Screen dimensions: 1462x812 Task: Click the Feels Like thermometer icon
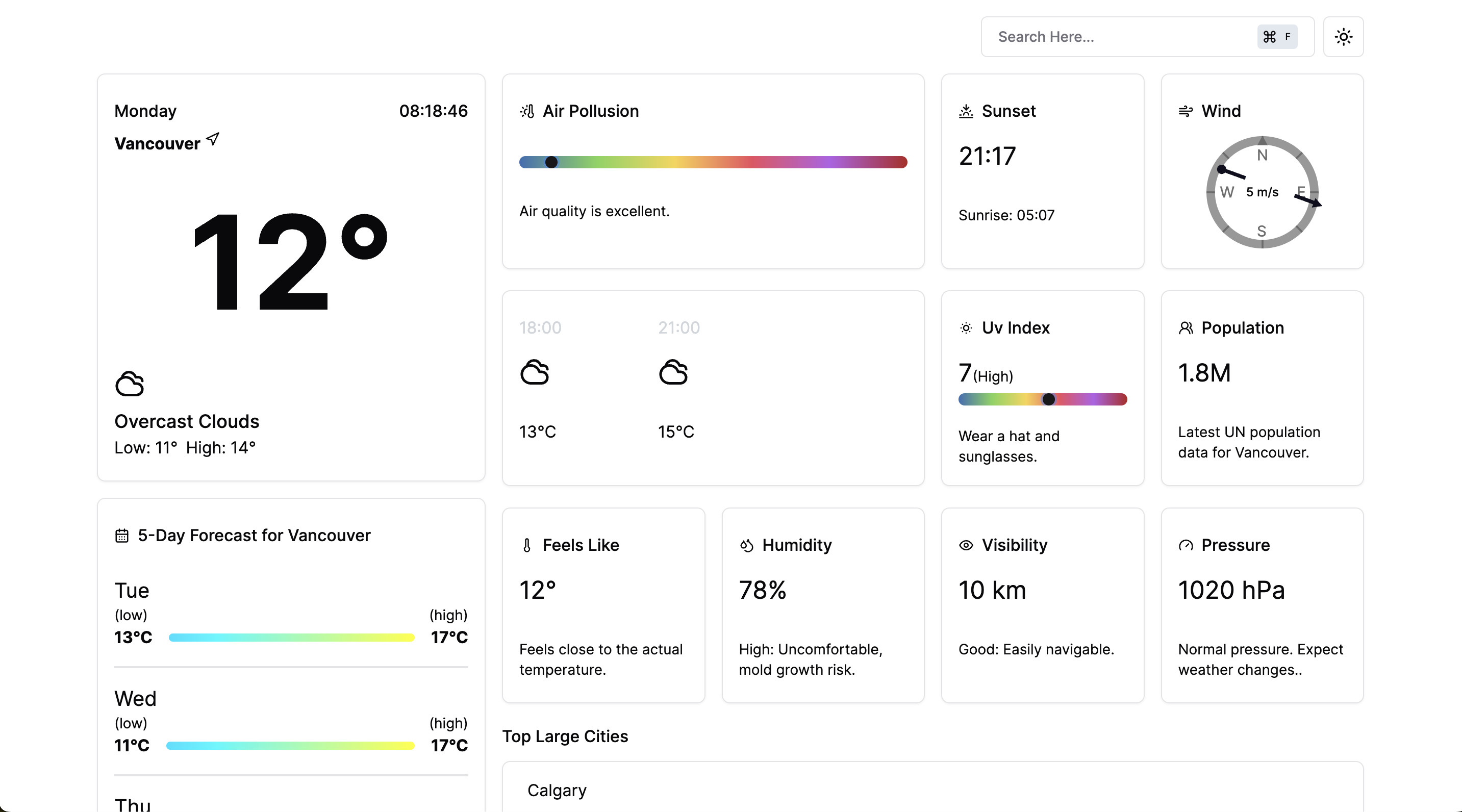pyautogui.click(x=526, y=545)
